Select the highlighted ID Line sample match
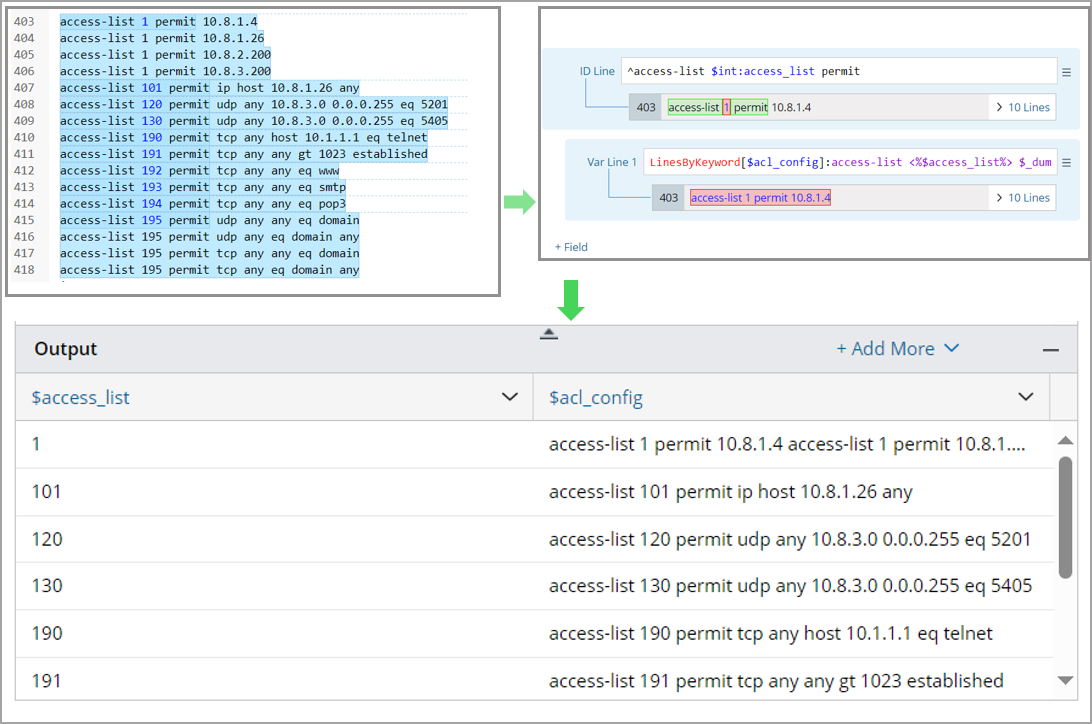 coord(717,107)
